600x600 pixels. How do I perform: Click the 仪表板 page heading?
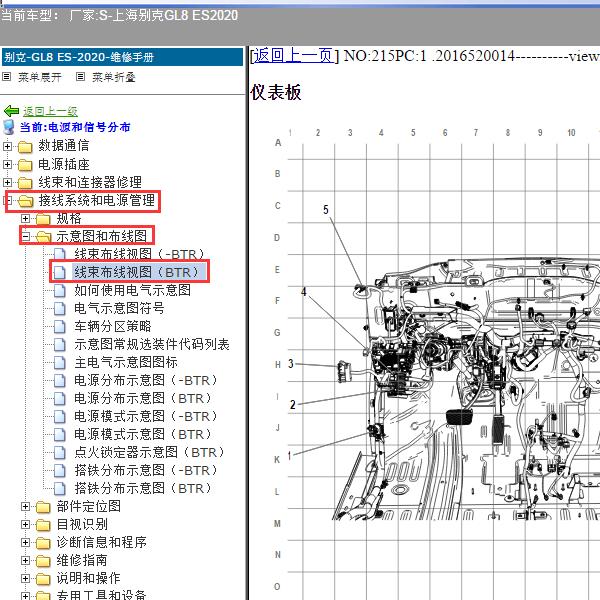click(276, 92)
